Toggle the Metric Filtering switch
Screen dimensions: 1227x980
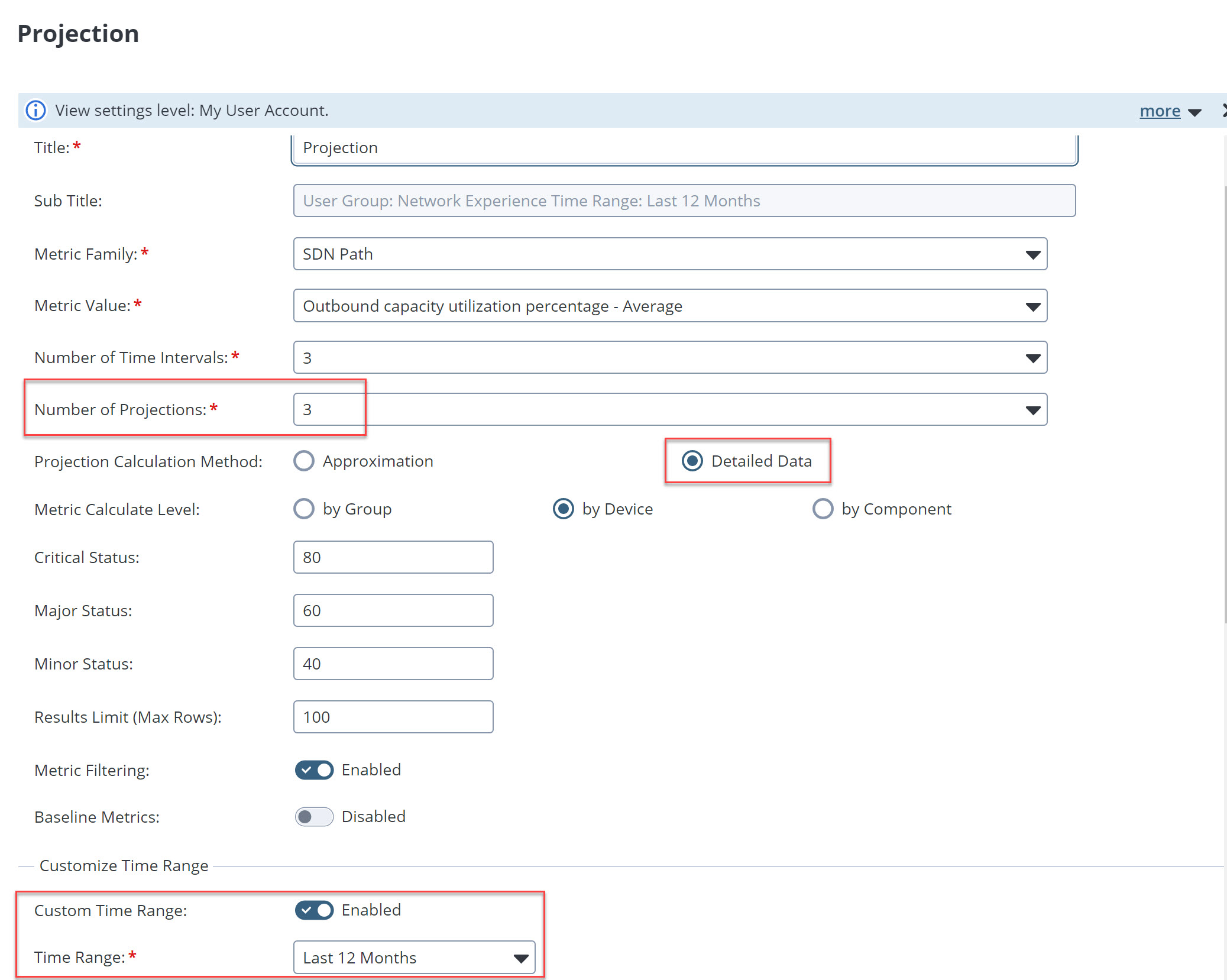click(x=314, y=770)
